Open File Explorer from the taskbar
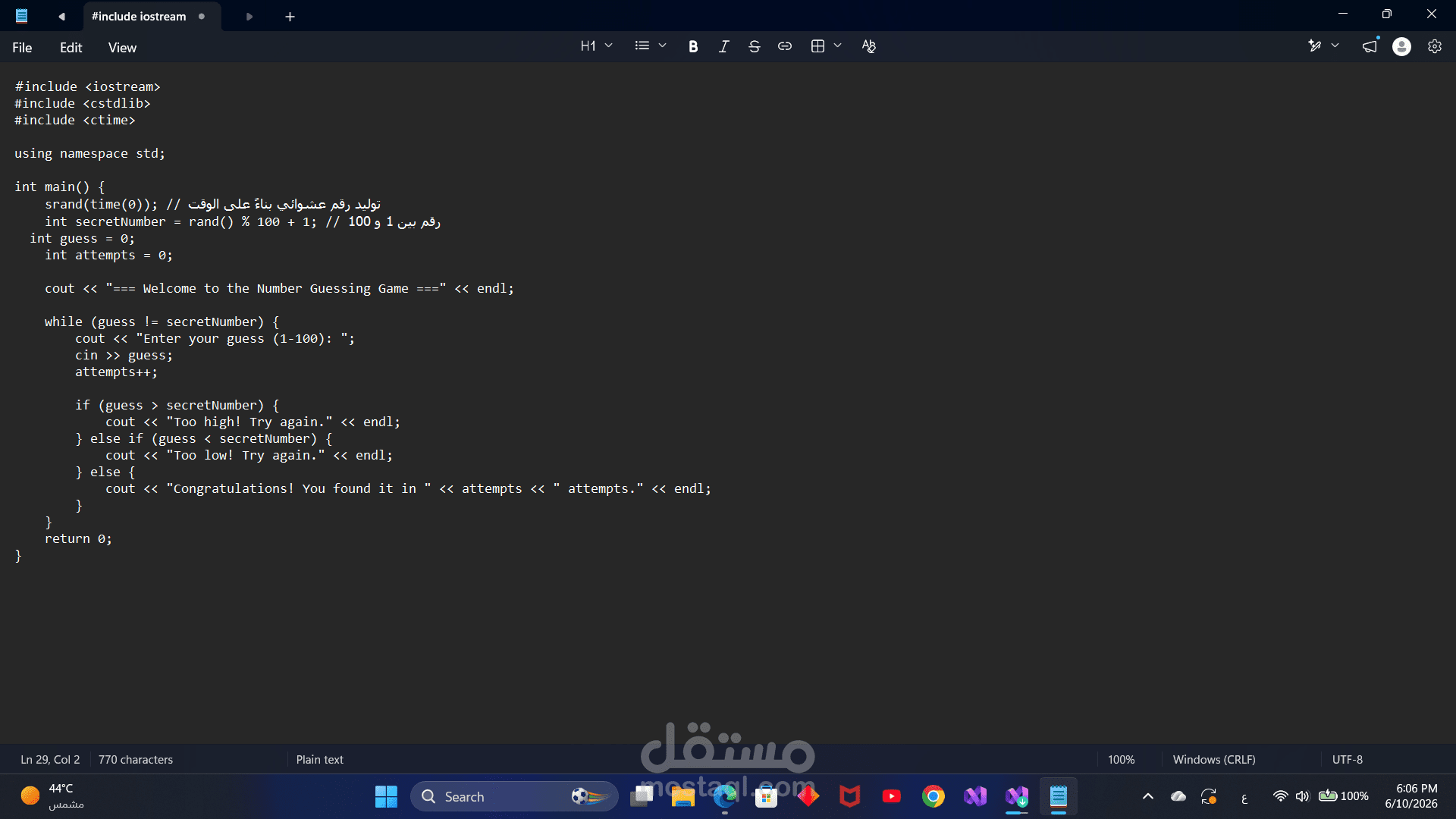 click(x=682, y=796)
